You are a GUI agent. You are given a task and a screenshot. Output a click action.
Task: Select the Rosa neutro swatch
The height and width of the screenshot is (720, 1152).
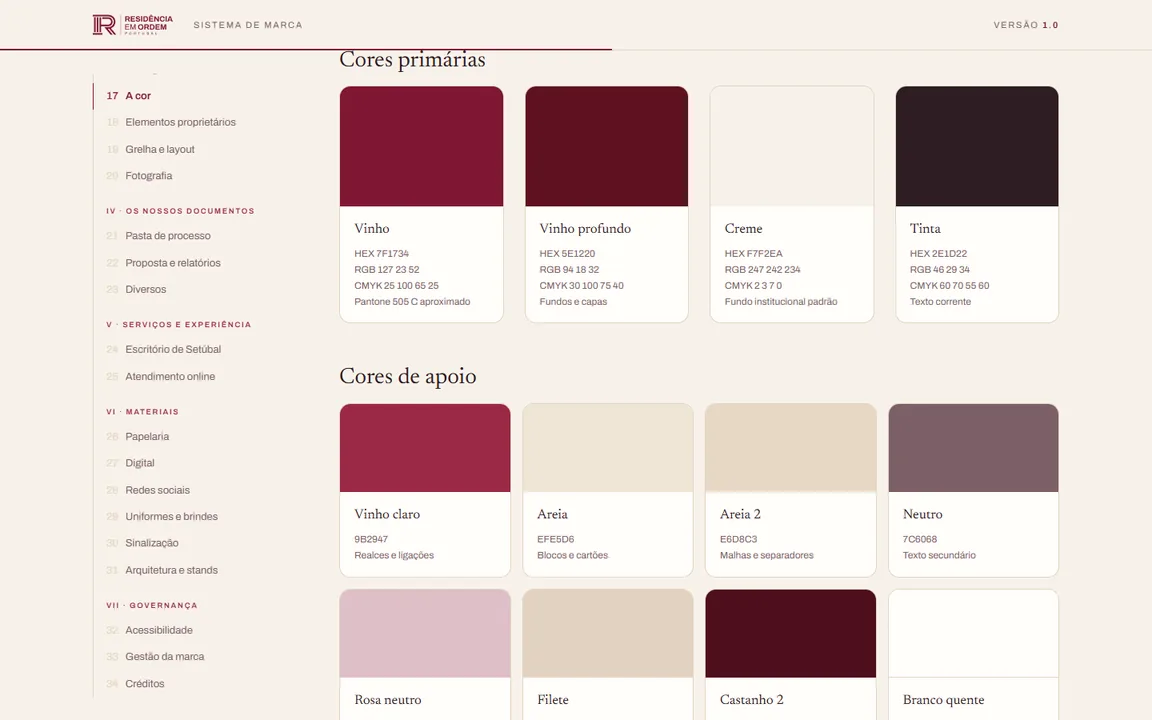click(425, 633)
